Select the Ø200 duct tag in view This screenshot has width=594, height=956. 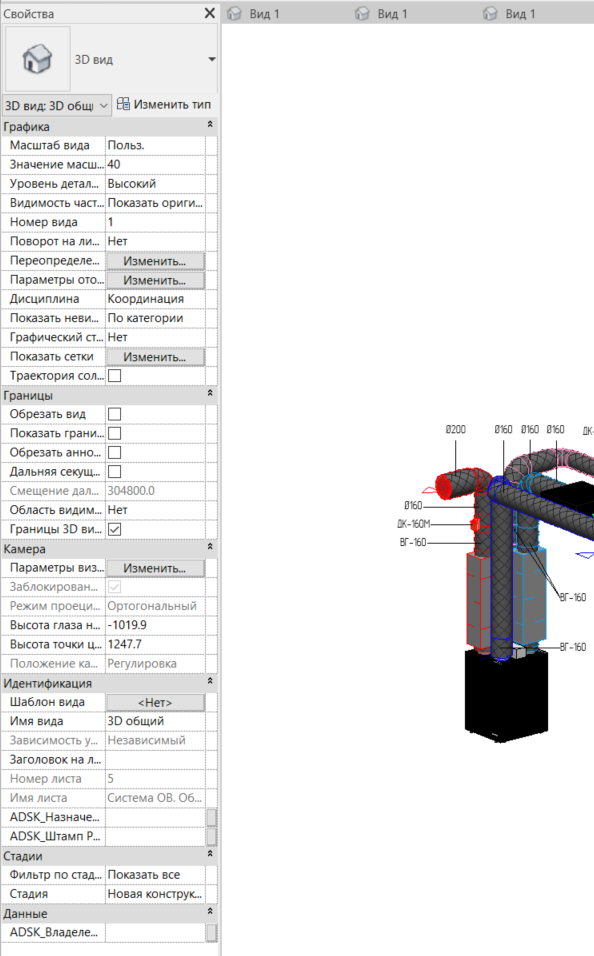(456, 429)
